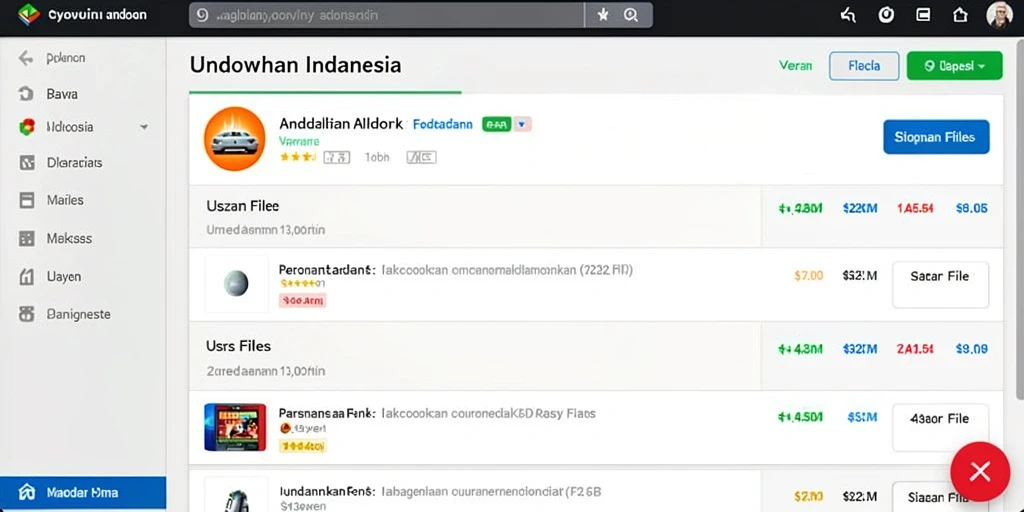Expand the Idicosia sidebar dropdown arrow

tap(144, 127)
